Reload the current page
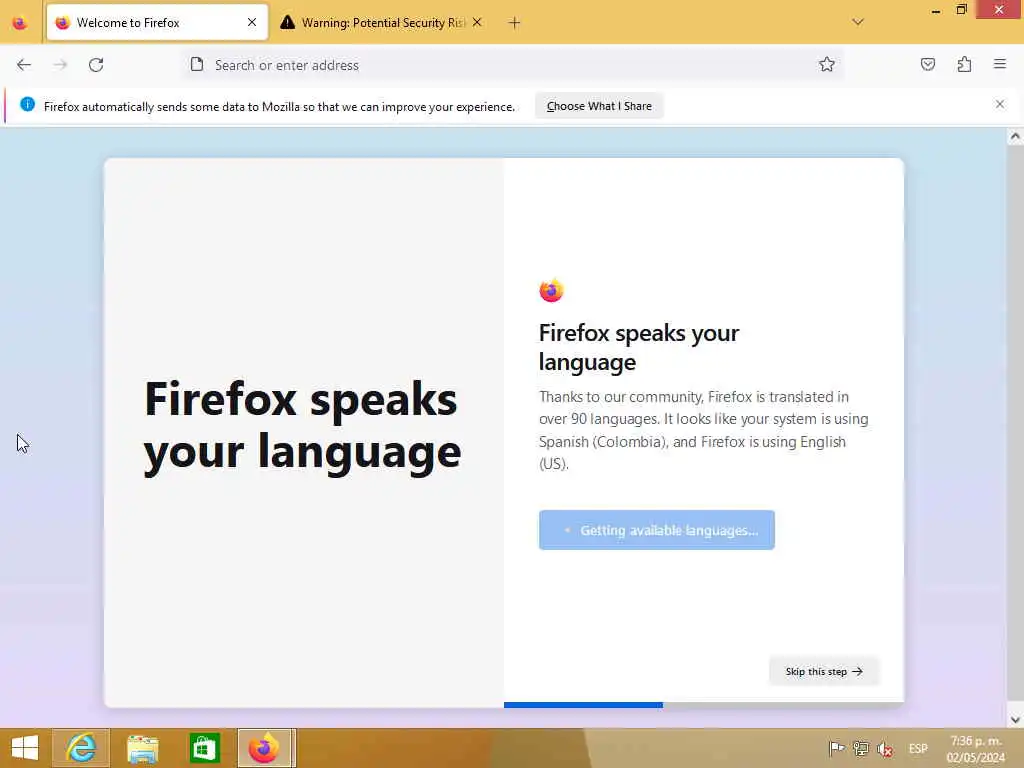 [x=96, y=65]
